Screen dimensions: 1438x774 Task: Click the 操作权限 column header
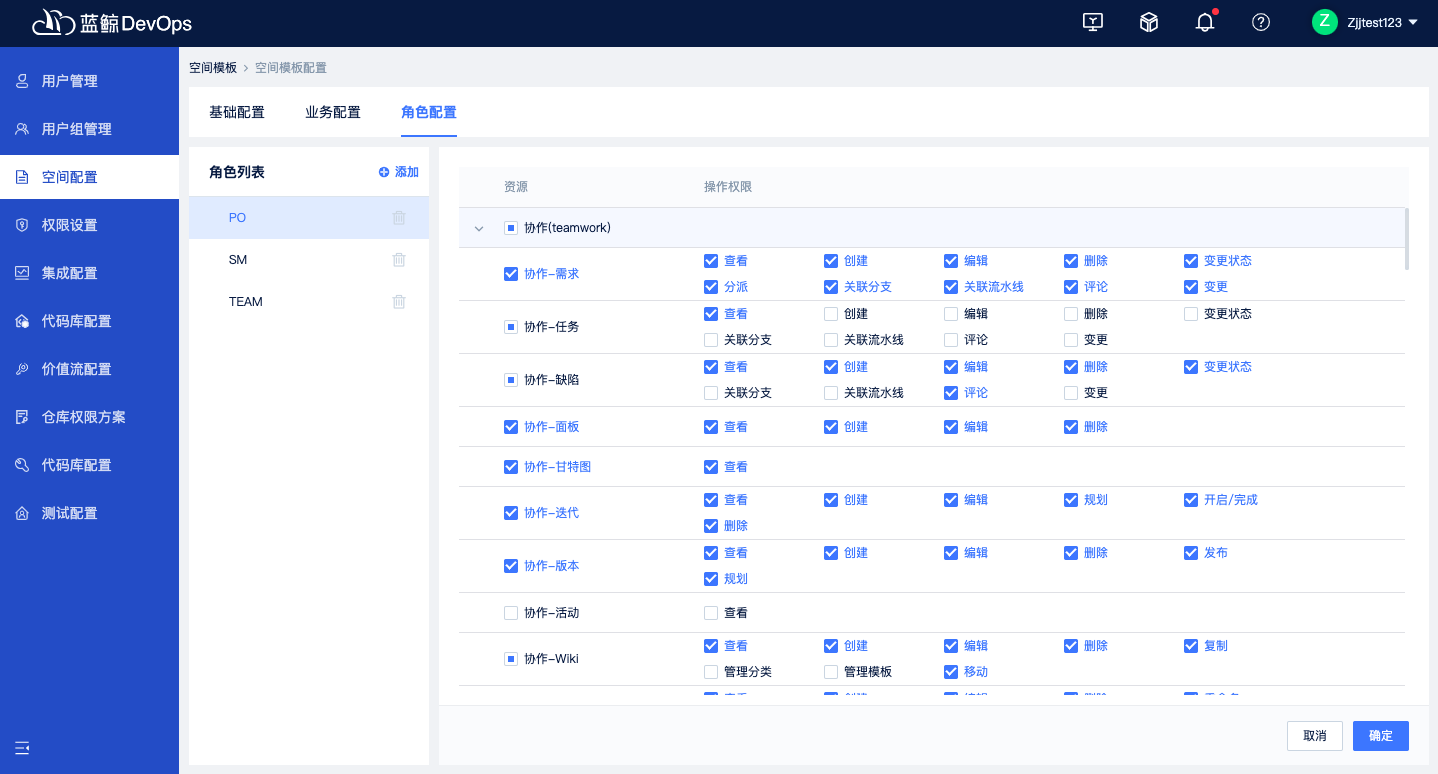point(728,187)
